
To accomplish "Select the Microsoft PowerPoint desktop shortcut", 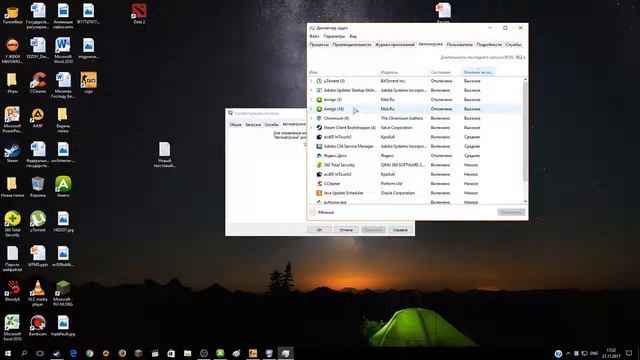I will 12,119.
